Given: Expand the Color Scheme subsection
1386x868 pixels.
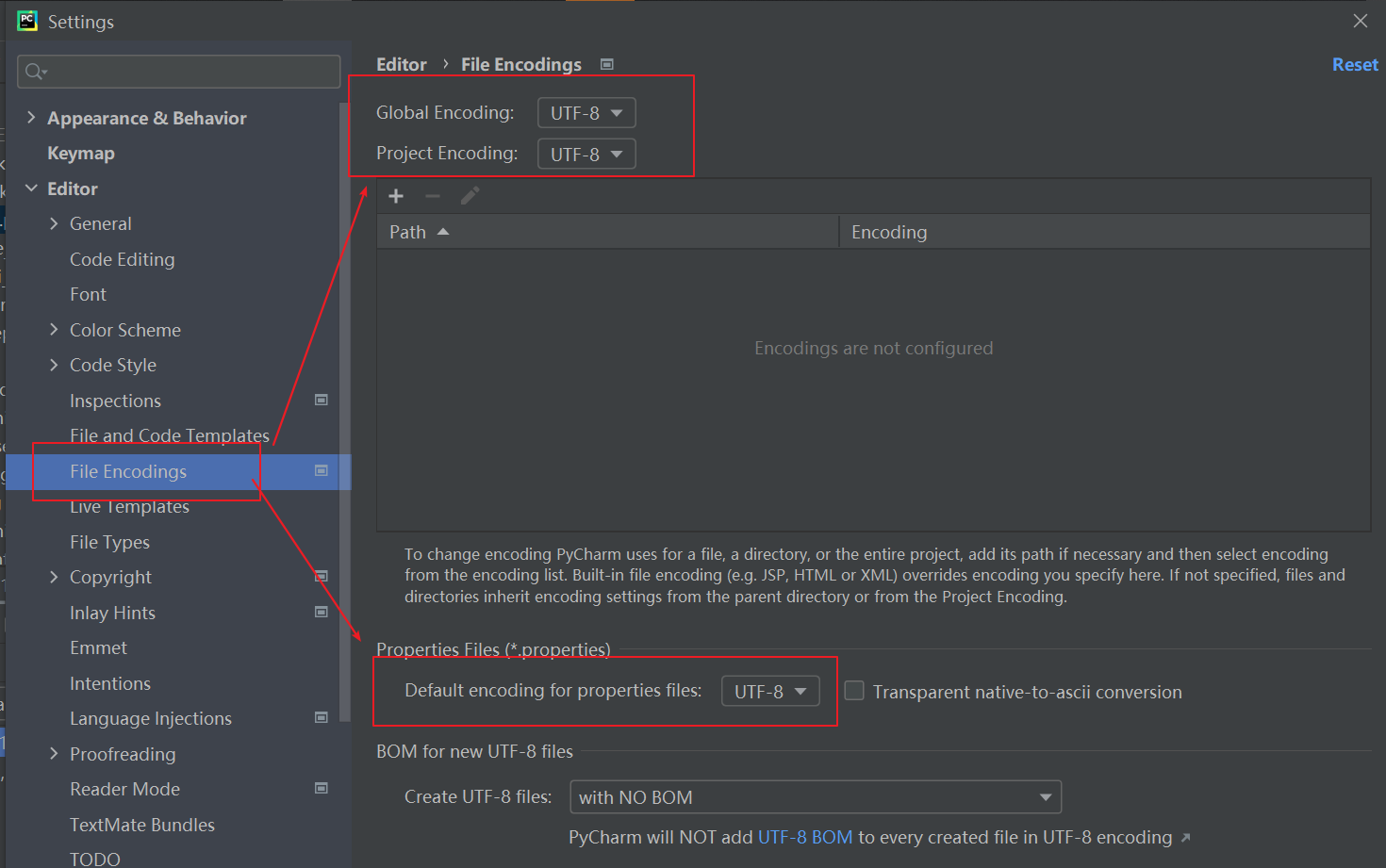Looking at the screenshot, I should coord(54,329).
